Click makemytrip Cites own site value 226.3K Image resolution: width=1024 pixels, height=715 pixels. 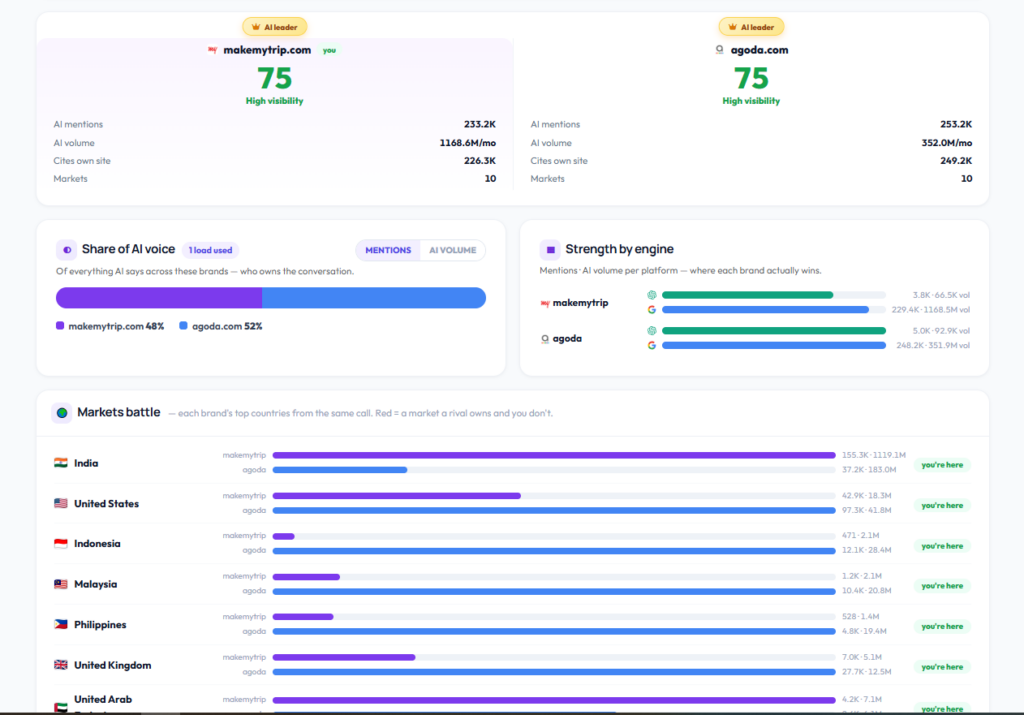[480, 161]
